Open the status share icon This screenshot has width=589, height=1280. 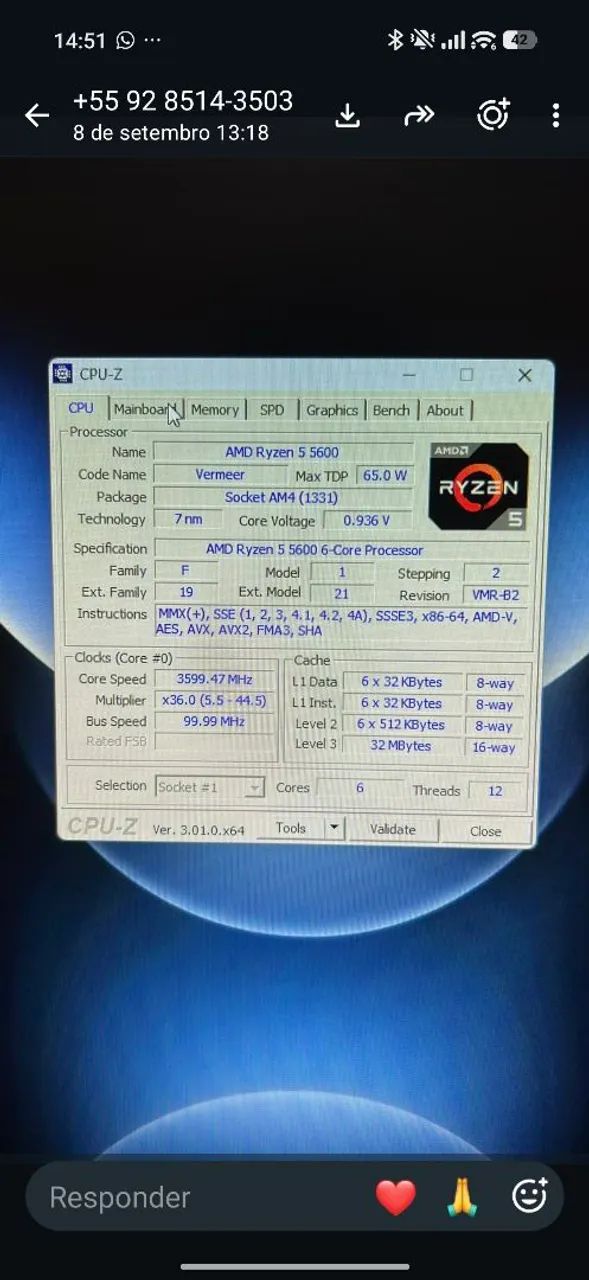point(493,115)
